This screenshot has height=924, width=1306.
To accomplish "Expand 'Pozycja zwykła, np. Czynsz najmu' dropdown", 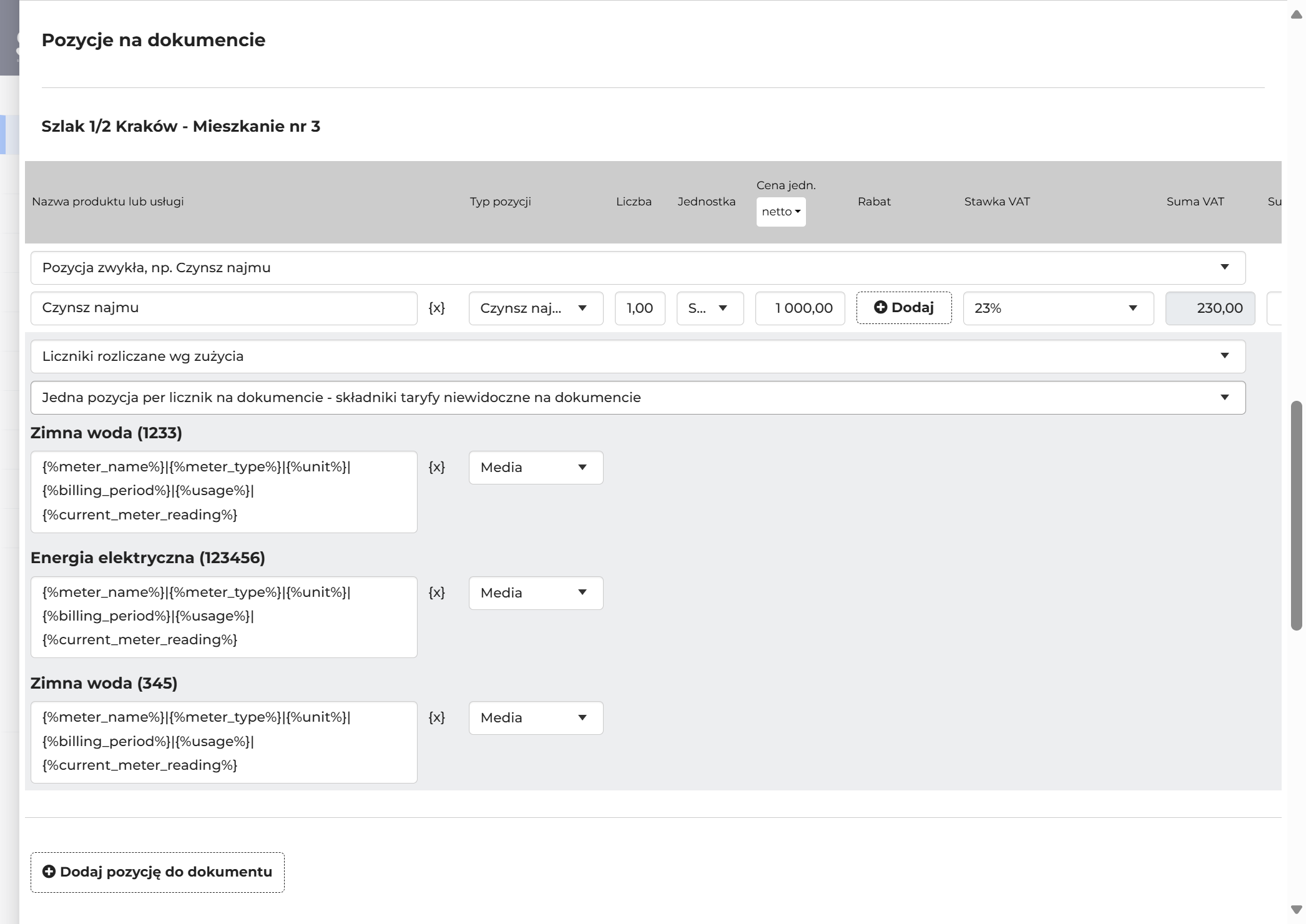I will pos(638,268).
